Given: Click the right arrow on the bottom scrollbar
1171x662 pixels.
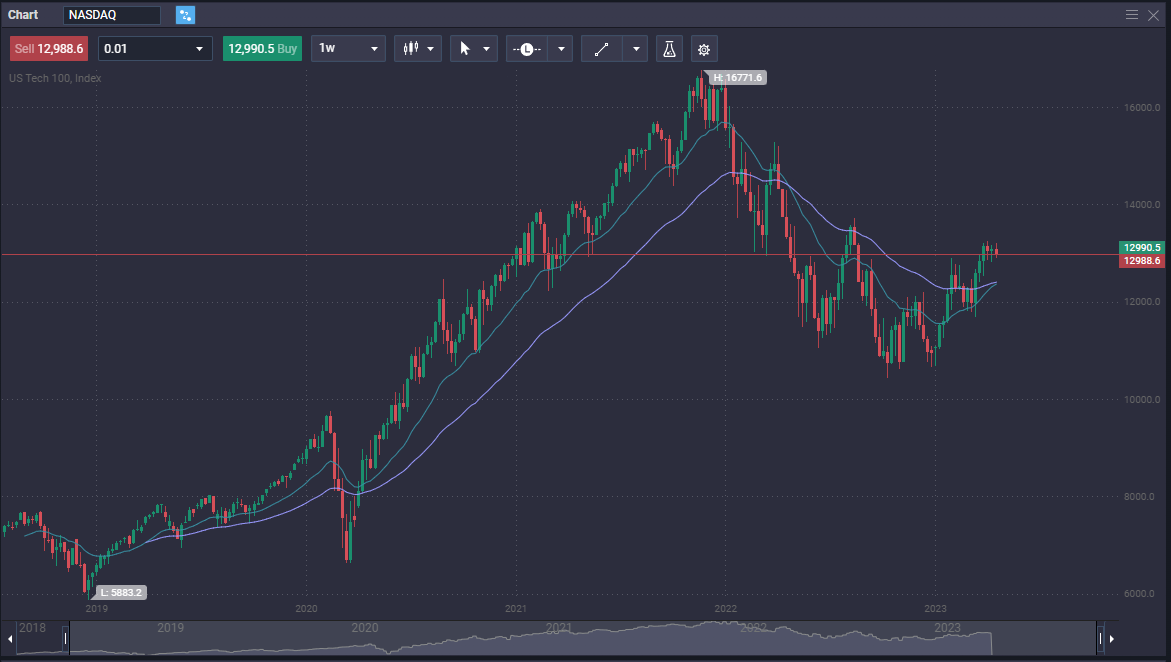Looking at the screenshot, I should (1112, 638).
